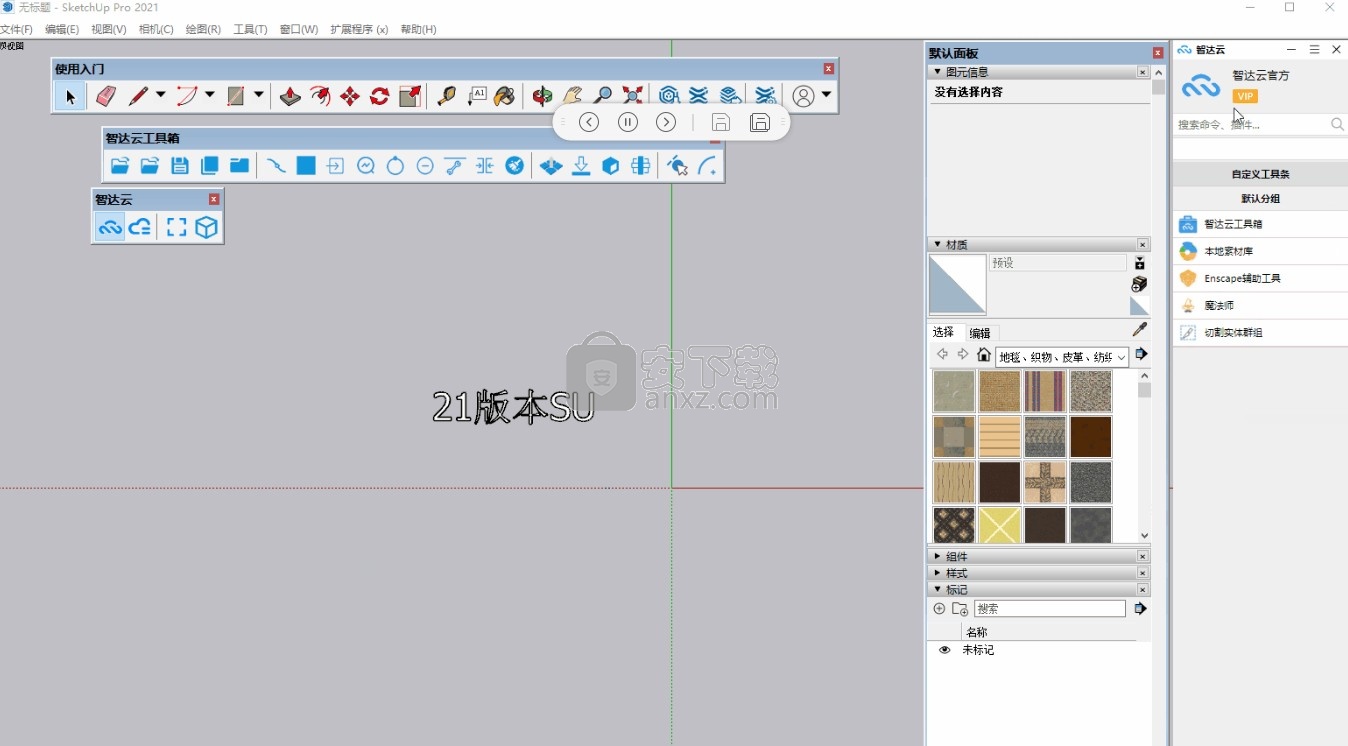Click the wrench icon in 智达云工具箱
The height and width of the screenshot is (746, 1348).
click(x=455, y=166)
